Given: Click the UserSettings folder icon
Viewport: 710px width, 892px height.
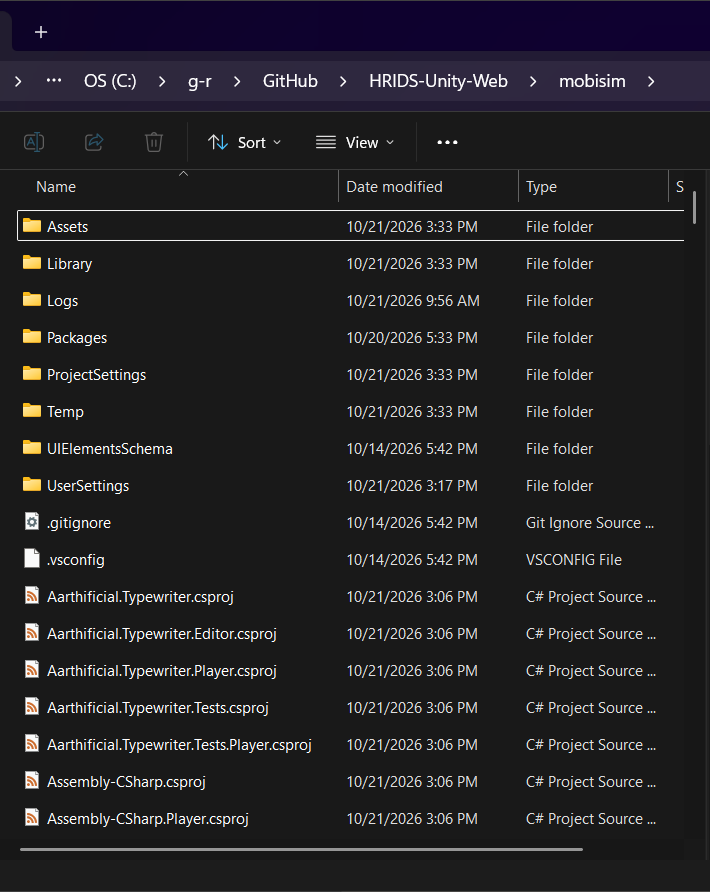Looking at the screenshot, I should (32, 485).
